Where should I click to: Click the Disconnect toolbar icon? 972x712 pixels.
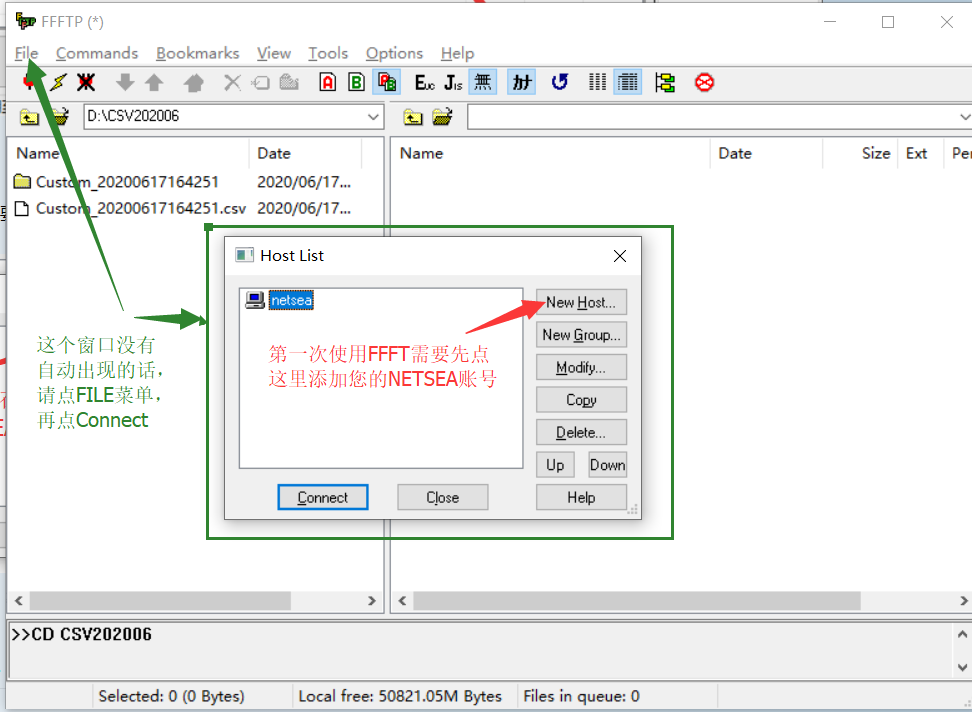(x=86, y=82)
